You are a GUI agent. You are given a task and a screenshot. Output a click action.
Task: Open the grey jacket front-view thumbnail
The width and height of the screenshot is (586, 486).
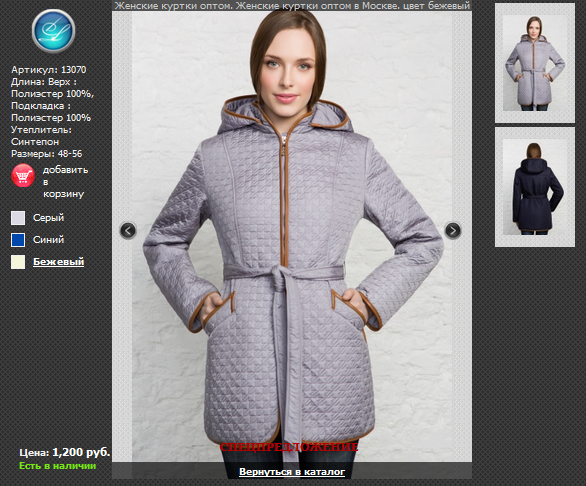click(535, 63)
